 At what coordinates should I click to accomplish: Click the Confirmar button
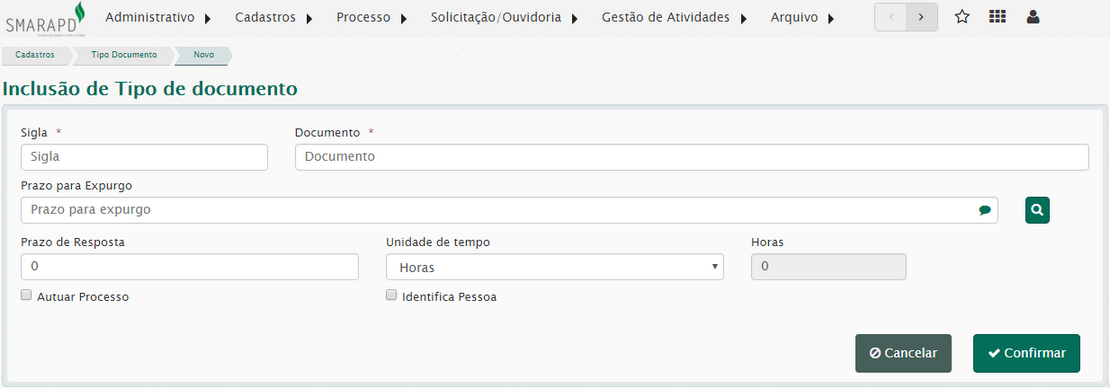point(1026,353)
